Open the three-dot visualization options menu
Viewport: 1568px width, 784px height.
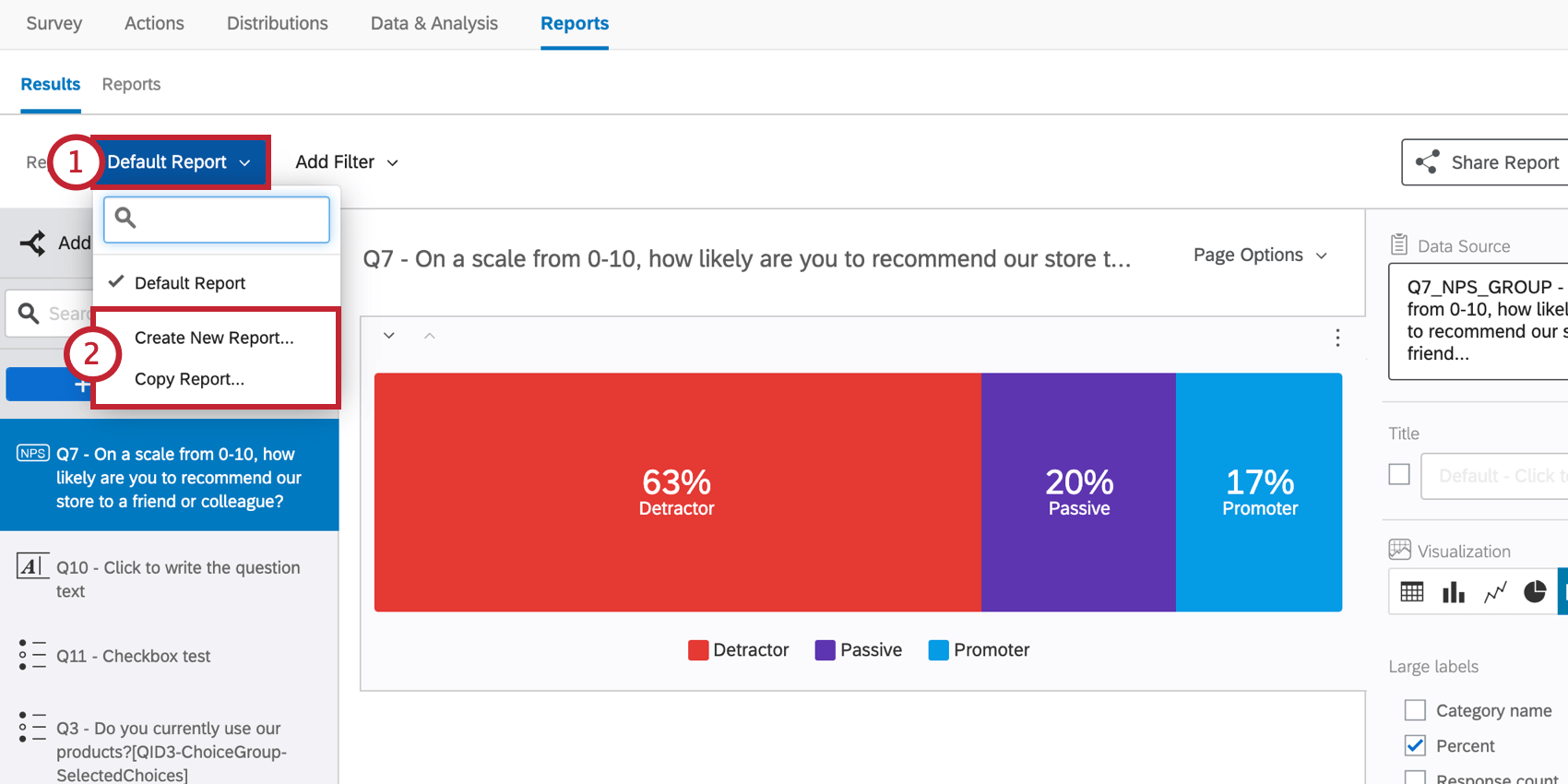(1337, 338)
